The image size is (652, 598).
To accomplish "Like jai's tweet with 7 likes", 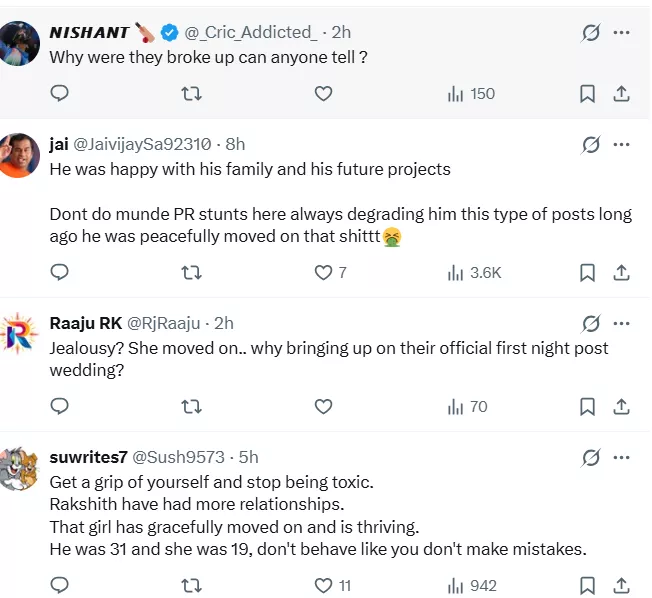I will click(x=323, y=272).
